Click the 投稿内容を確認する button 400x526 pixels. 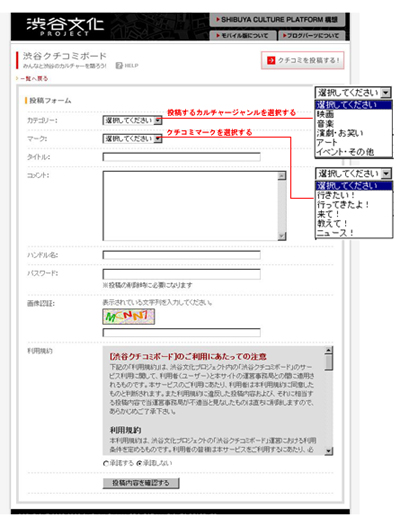pos(141,483)
